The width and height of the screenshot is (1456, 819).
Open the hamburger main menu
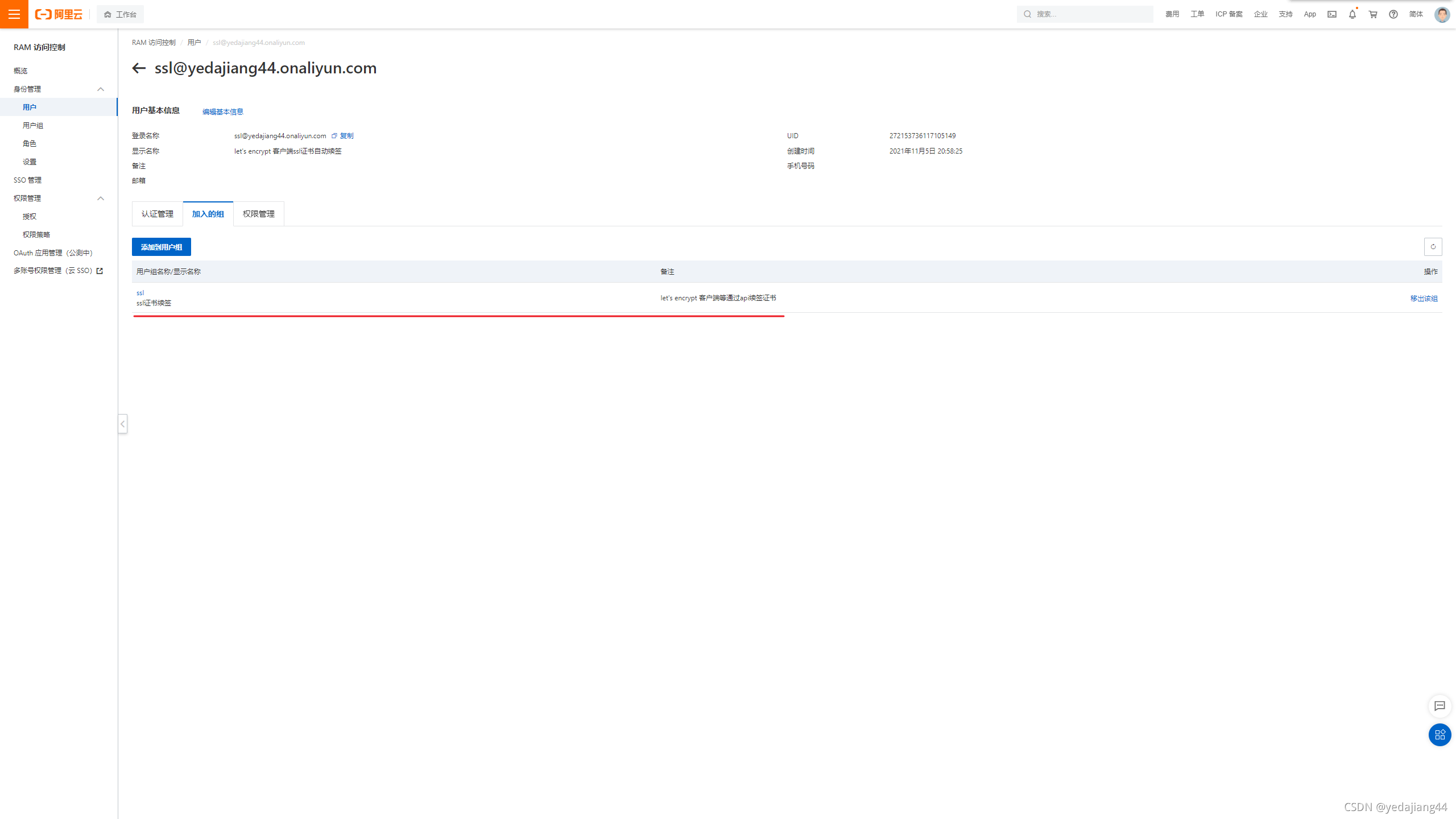tap(14, 14)
